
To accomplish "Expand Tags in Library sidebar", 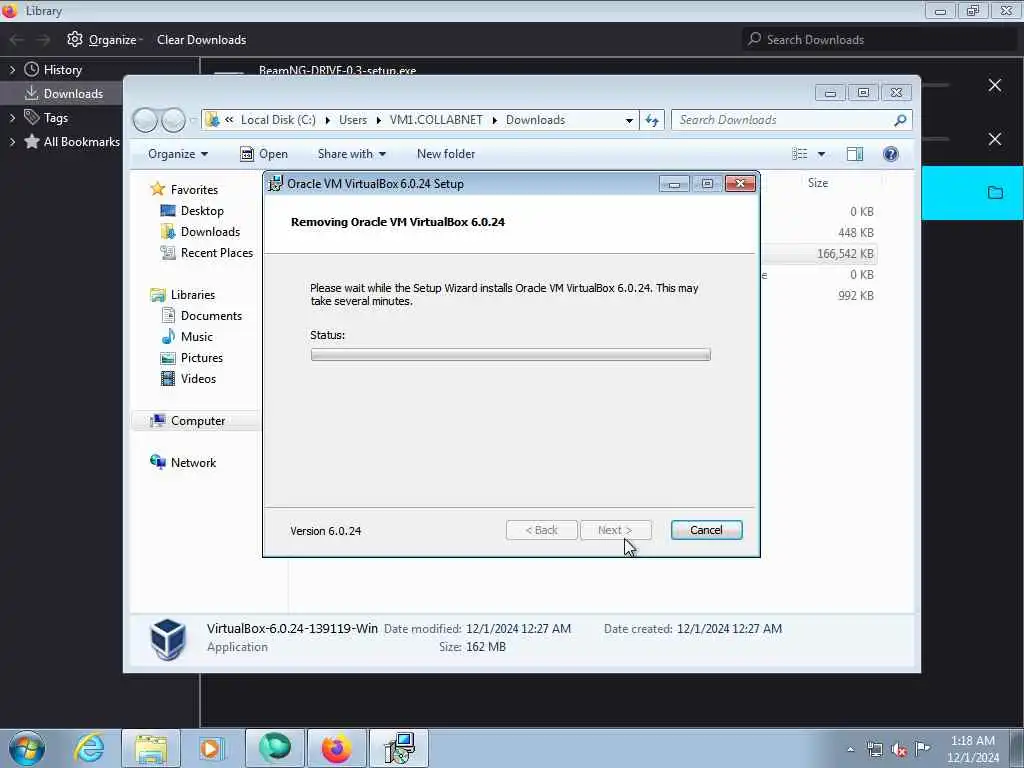I will pos(12,118).
